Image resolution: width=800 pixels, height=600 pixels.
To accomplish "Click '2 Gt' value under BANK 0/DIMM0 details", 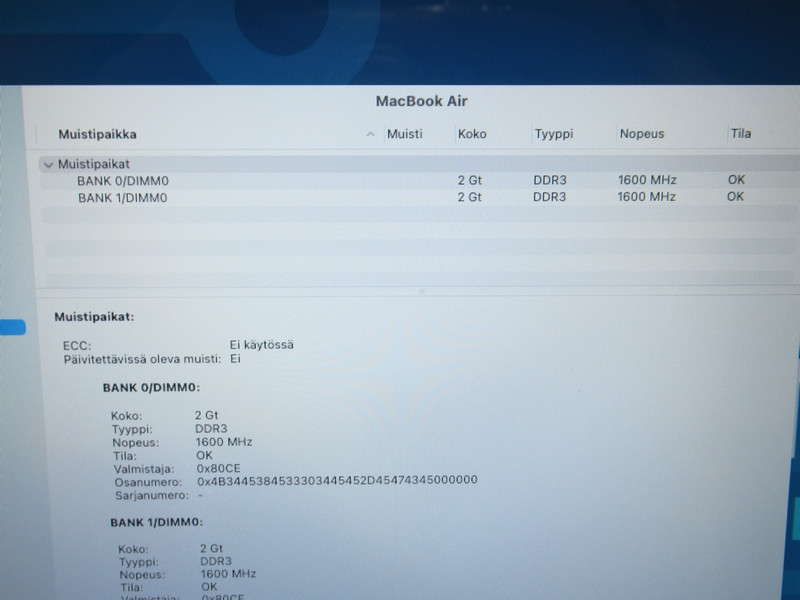I will 207,415.
